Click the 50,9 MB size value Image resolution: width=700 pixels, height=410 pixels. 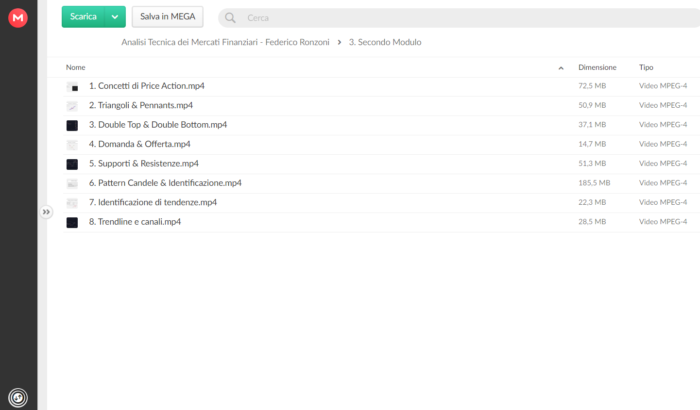point(592,105)
